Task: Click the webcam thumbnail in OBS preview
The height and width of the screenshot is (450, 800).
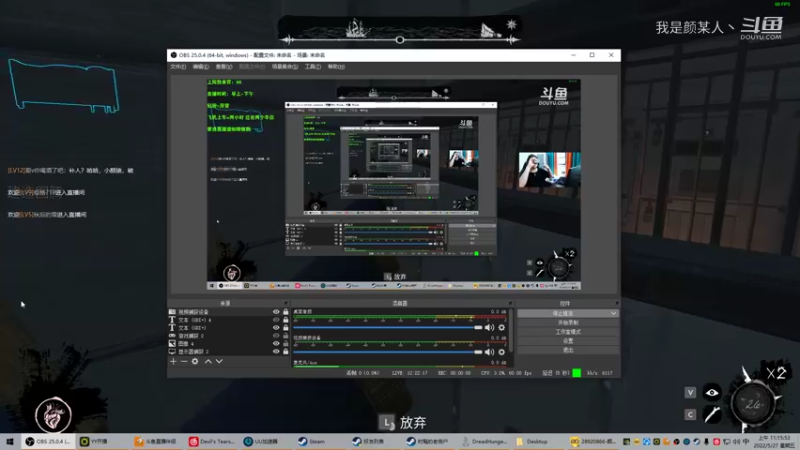Action: click(549, 169)
